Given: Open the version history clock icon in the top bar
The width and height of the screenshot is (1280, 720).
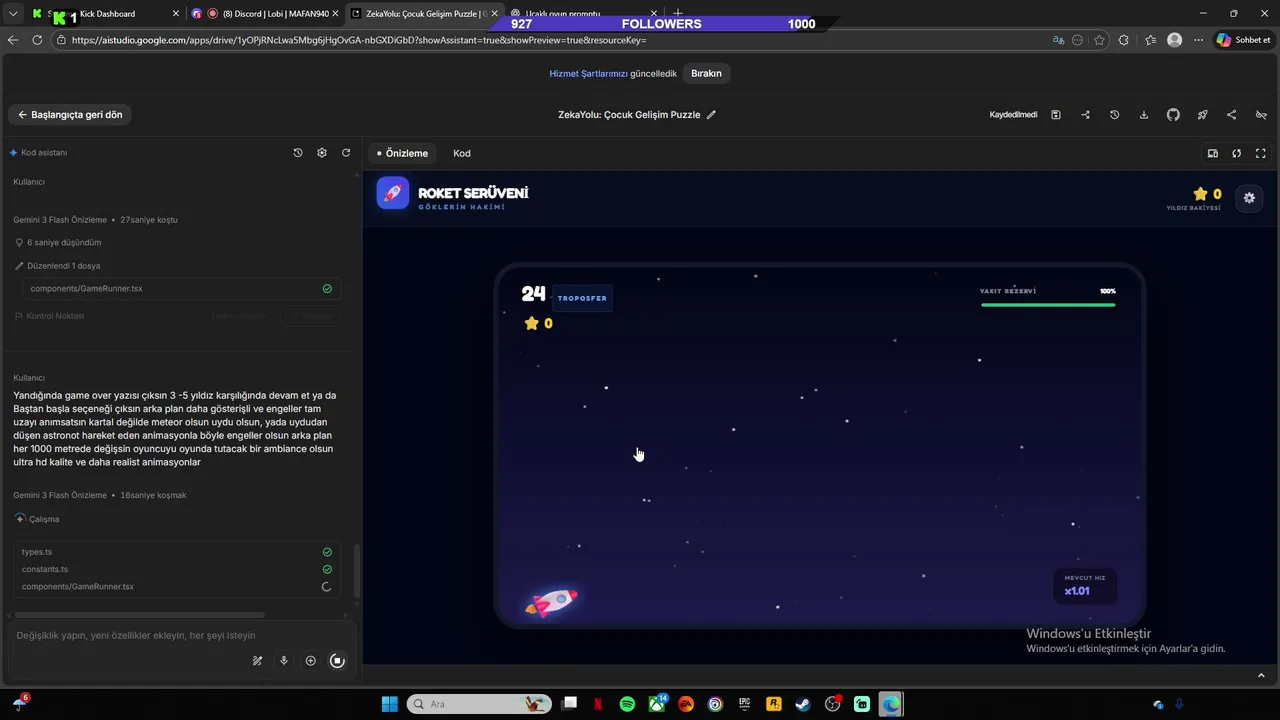Looking at the screenshot, I should click(x=1114, y=115).
